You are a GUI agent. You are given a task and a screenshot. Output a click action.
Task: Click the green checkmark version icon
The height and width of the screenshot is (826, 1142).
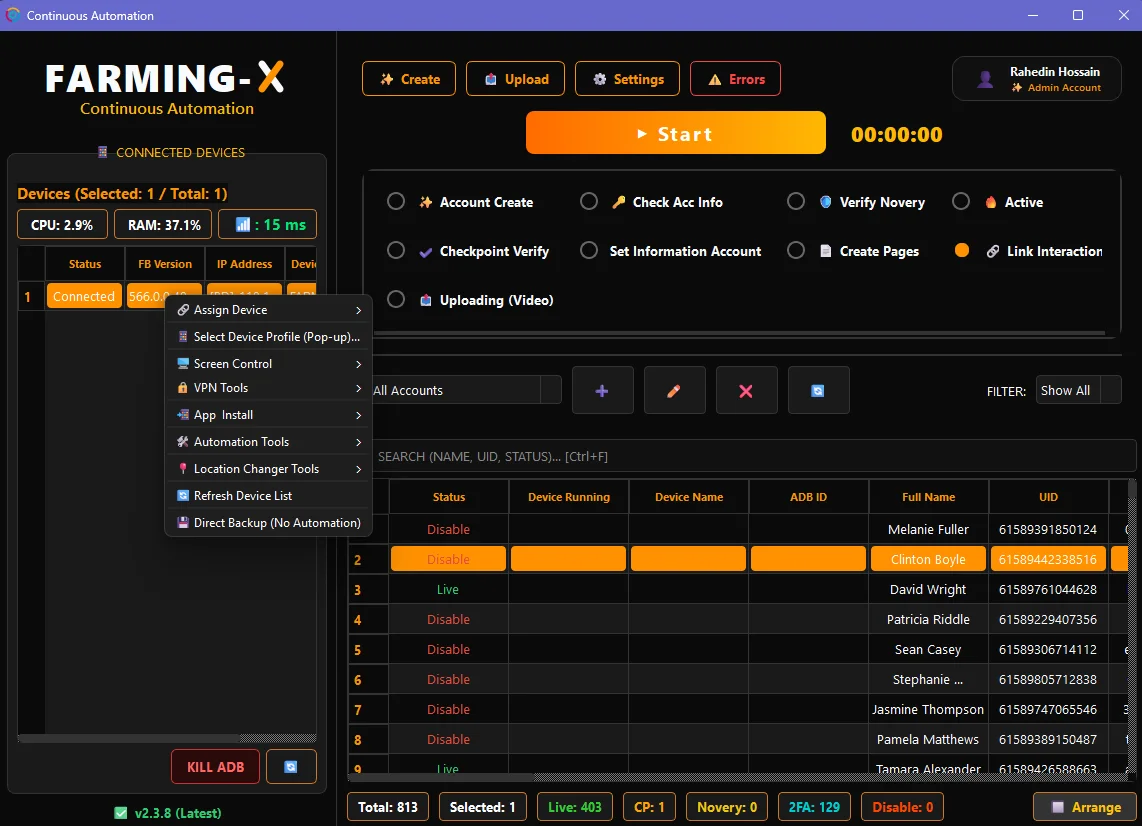120,813
